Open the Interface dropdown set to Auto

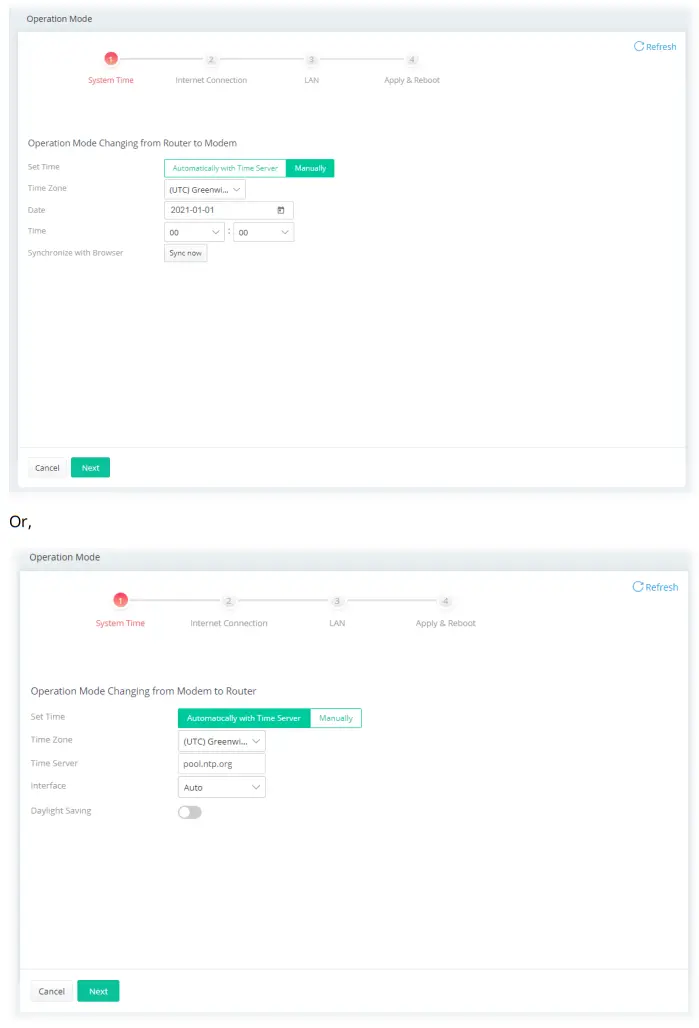point(222,787)
